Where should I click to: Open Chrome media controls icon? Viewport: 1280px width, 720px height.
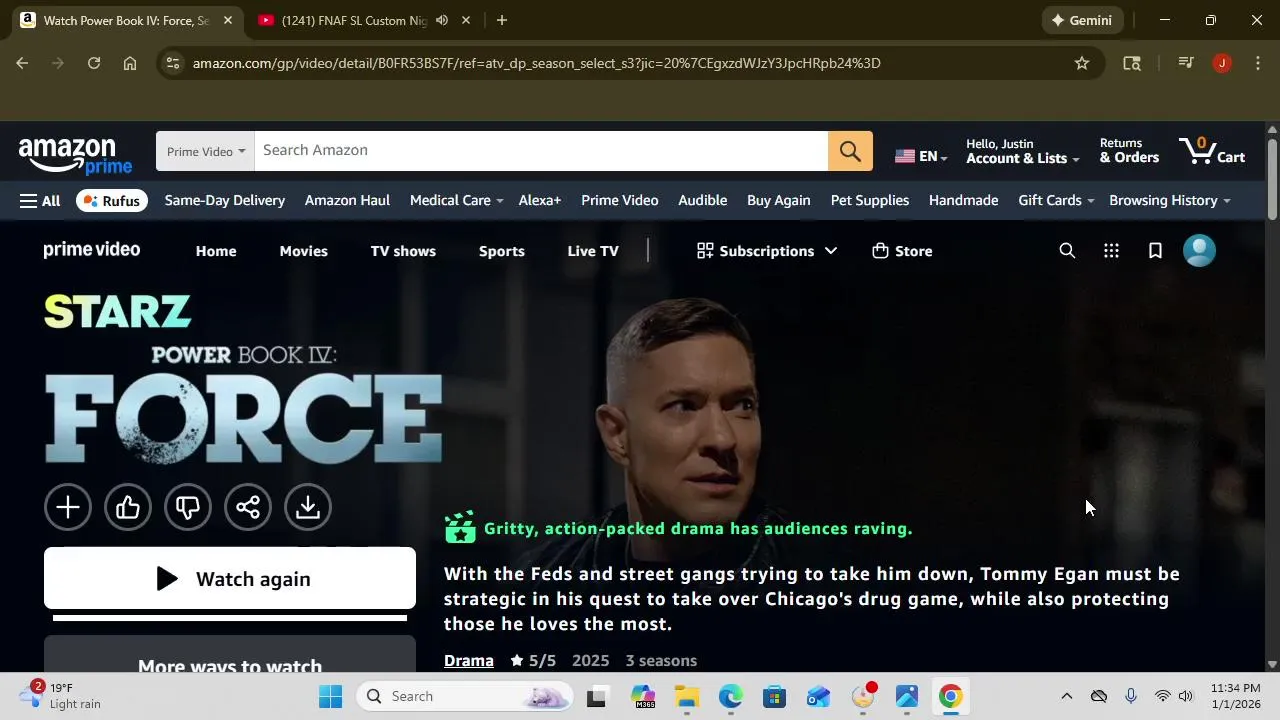pos(1186,63)
